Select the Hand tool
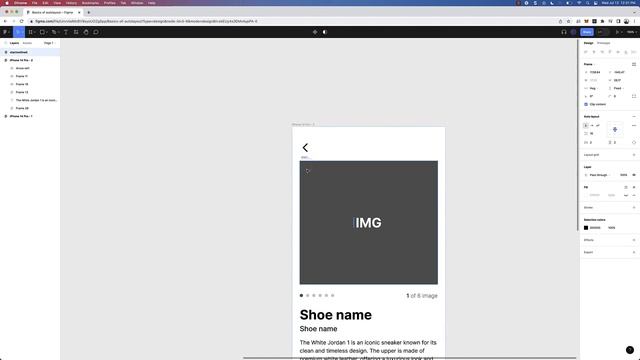640x360 pixels. pos(86,32)
